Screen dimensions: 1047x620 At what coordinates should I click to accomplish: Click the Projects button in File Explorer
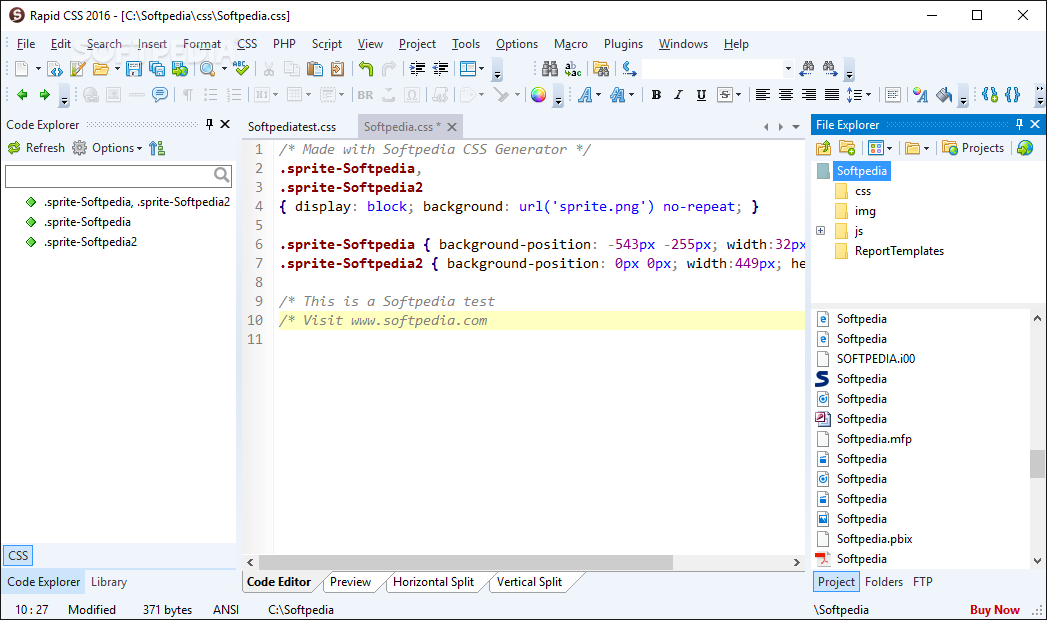point(973,148)
